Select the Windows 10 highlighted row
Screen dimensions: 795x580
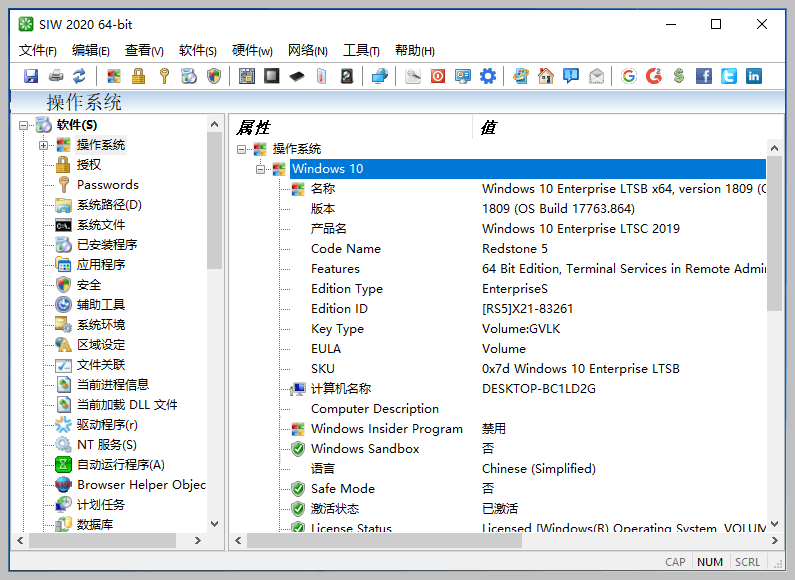pos(528,169)
